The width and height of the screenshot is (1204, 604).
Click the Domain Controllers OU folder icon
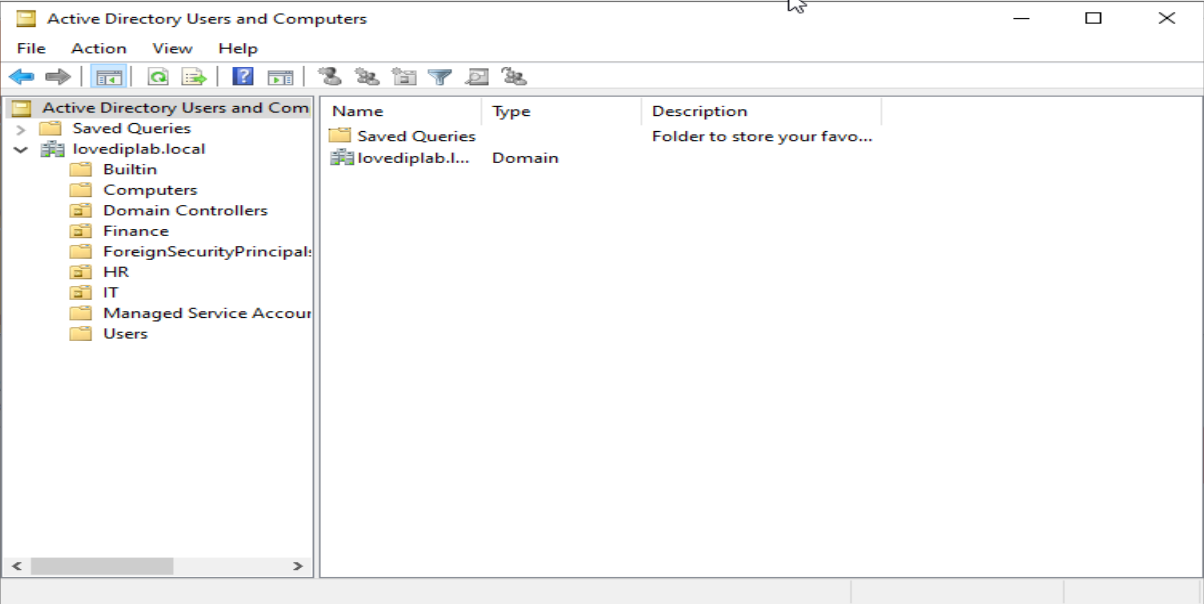[80, 210]
